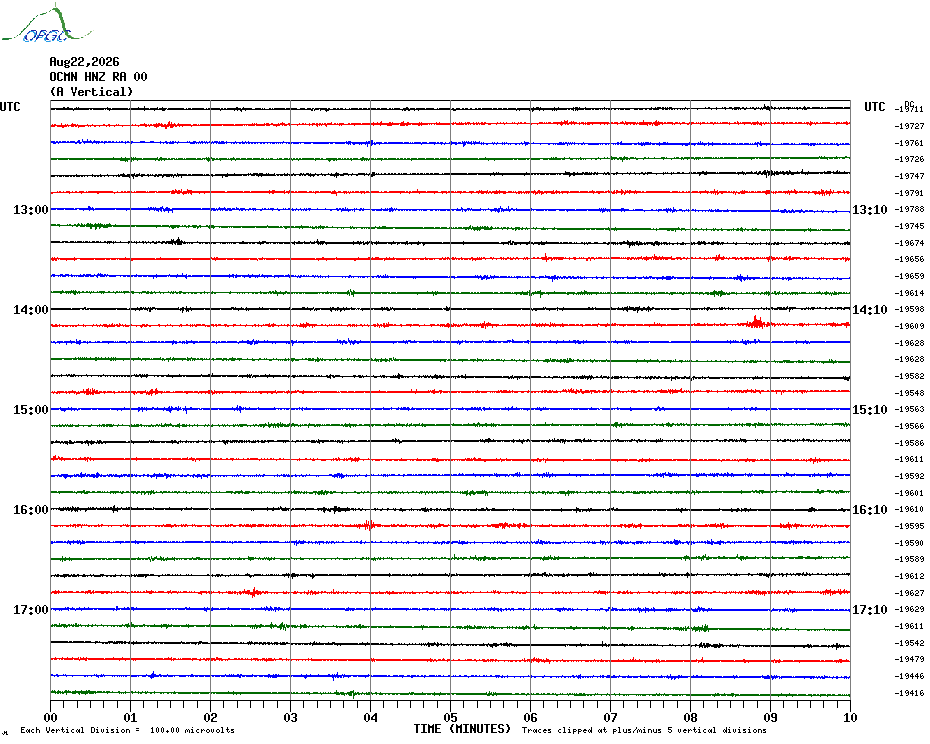The width and height of the screenshot is (930, 744).
Task: Click the DC value -19674
Action: (x=909, y=243)
